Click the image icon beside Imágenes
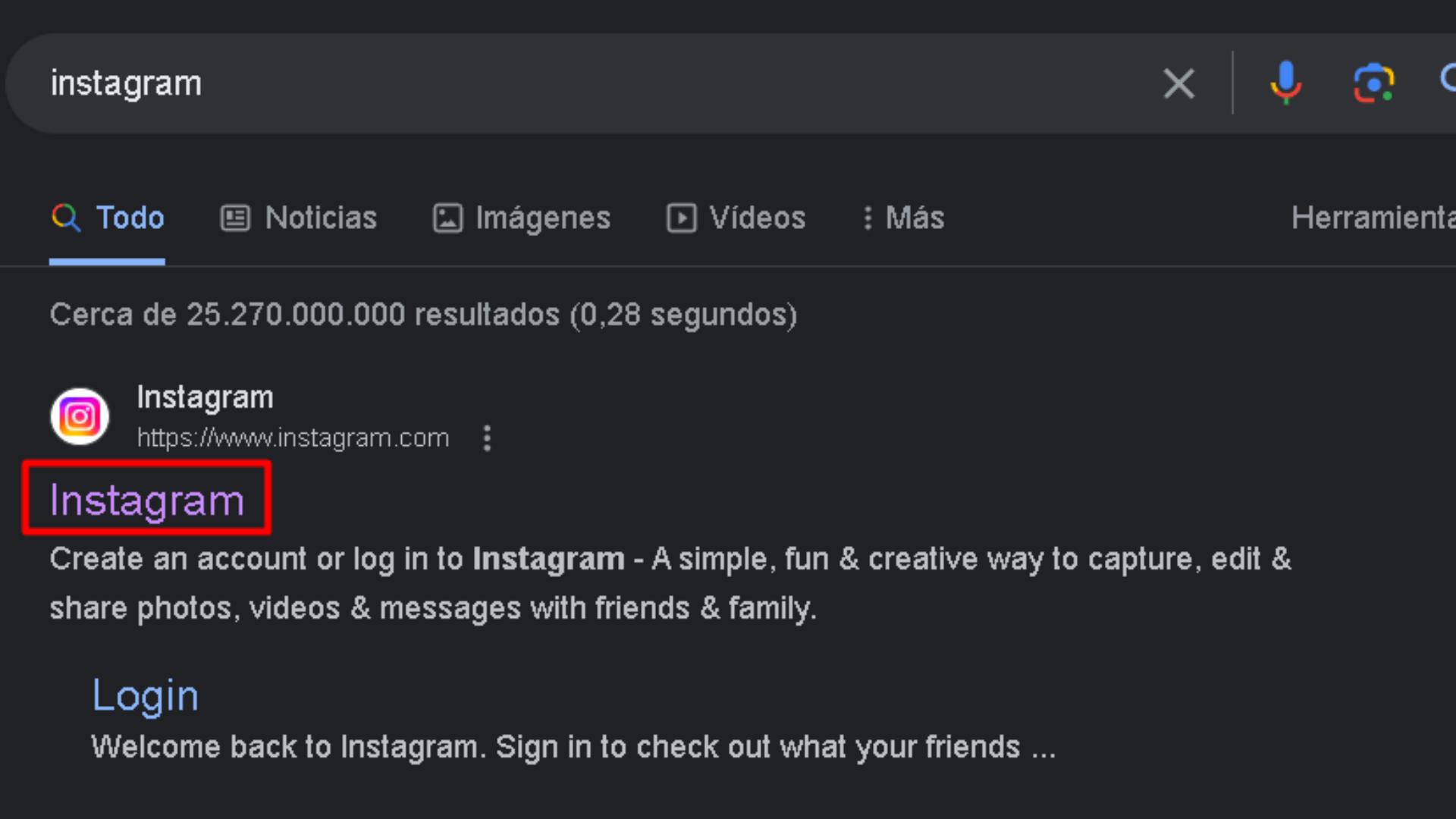This screenshot has height=819, width=1456. (x=447, y=218)
